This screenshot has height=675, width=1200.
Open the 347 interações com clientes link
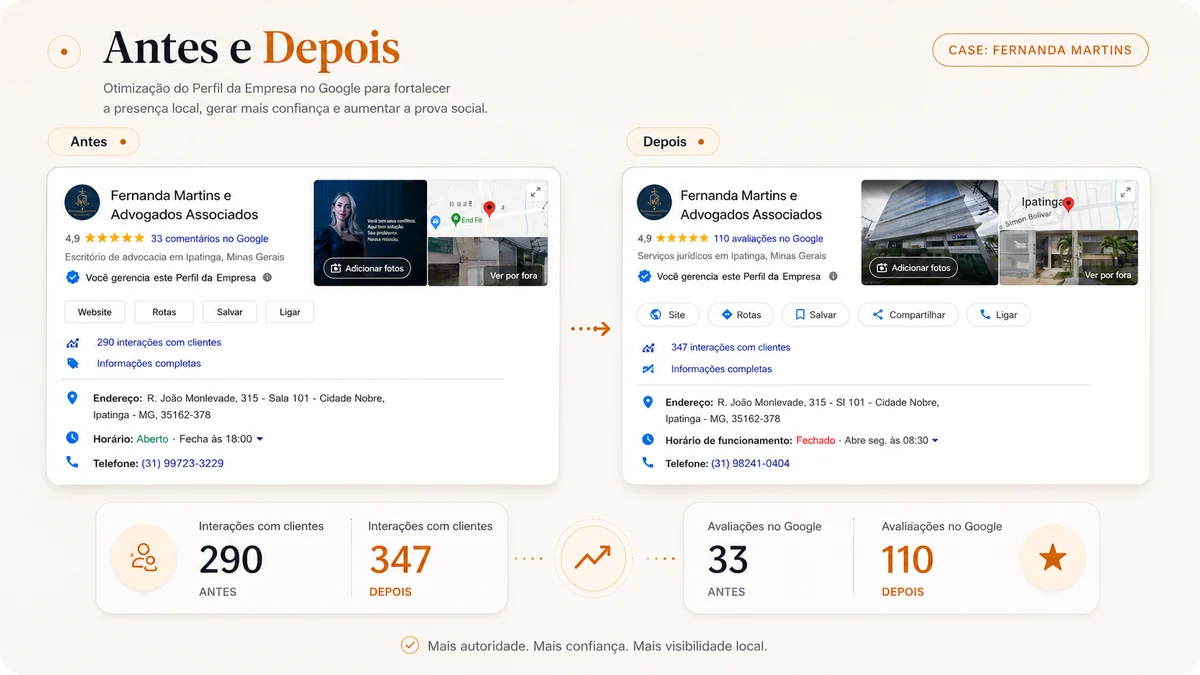click(x=731, y=348)
